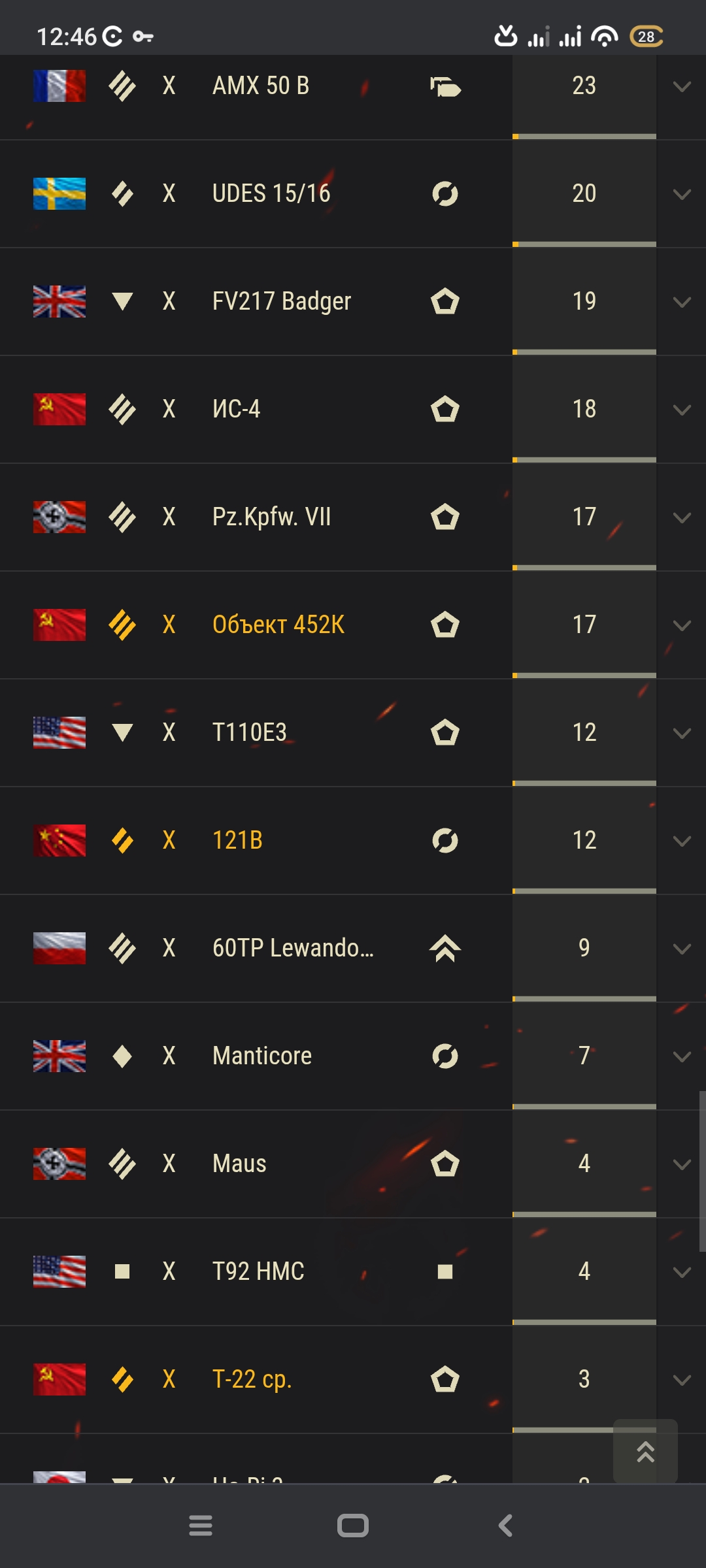This screenshot has height=1568, width=706.
Task: Expand the Manticore row chevron
Action: tap(682, 1056)
